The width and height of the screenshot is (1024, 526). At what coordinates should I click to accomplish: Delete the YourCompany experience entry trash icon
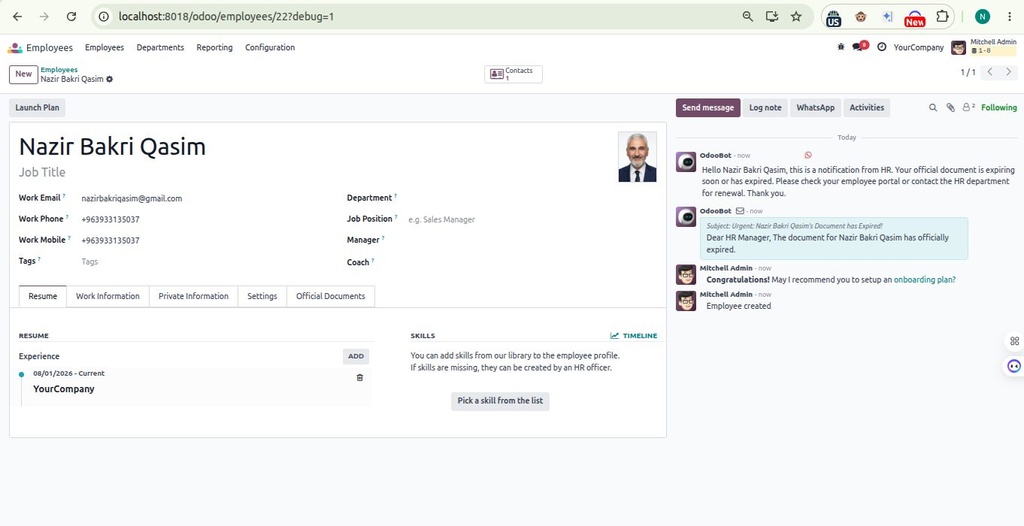[359, 378]
